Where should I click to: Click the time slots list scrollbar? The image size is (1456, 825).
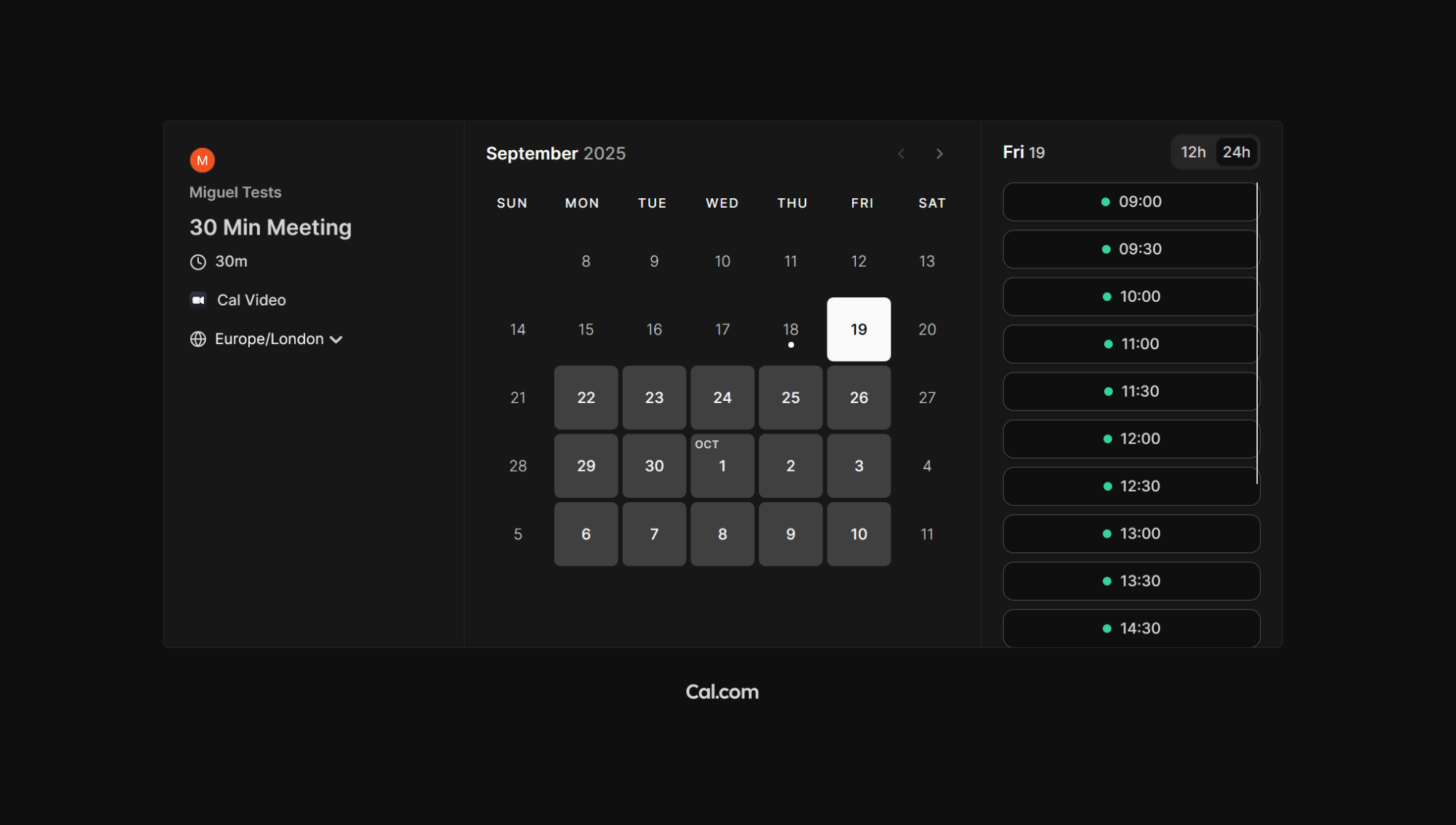tap(1257, 333)
